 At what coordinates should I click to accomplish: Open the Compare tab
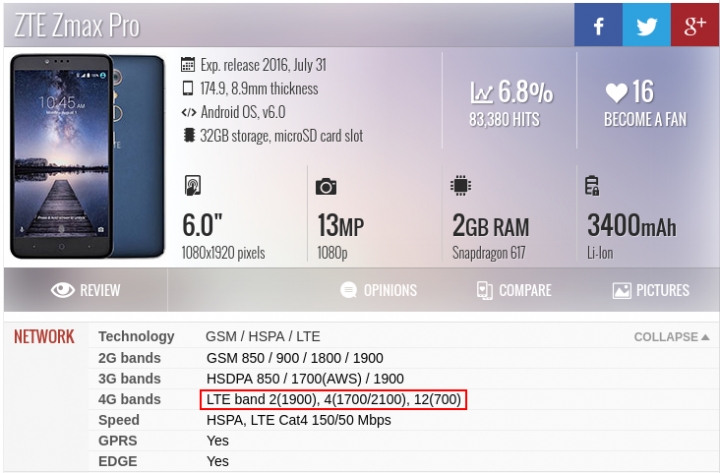(514, 290)
